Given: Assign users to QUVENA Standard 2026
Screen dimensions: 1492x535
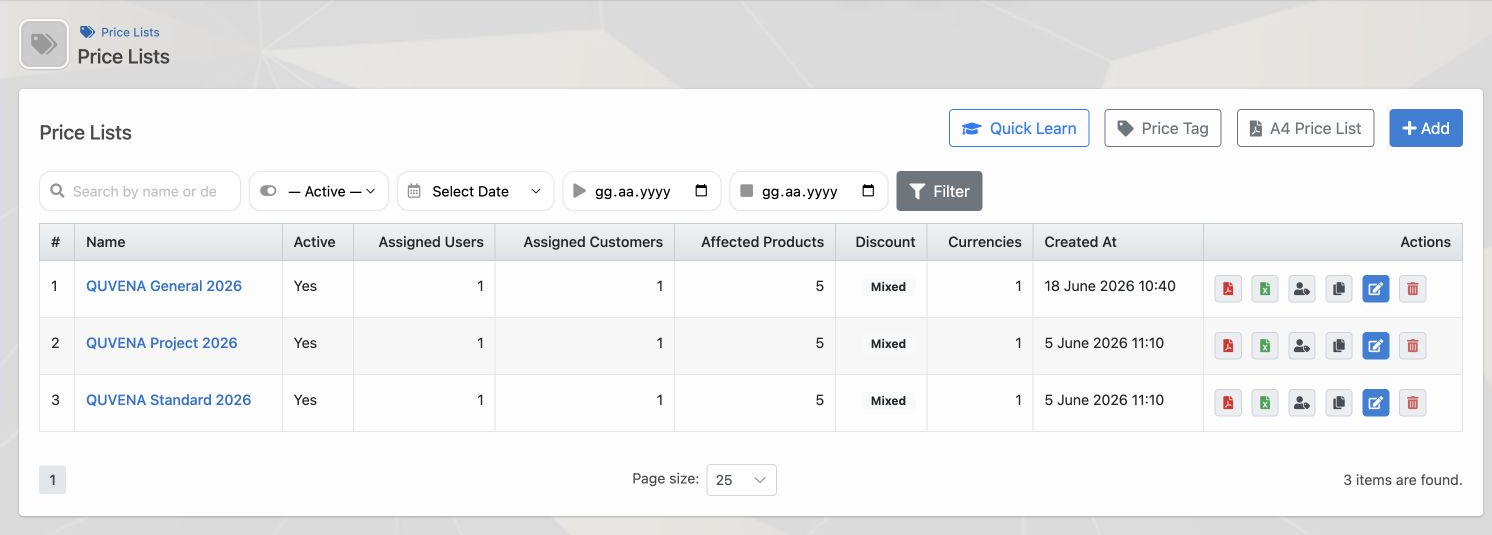Looking at the screenshot, I should [x=1302, y=403].
